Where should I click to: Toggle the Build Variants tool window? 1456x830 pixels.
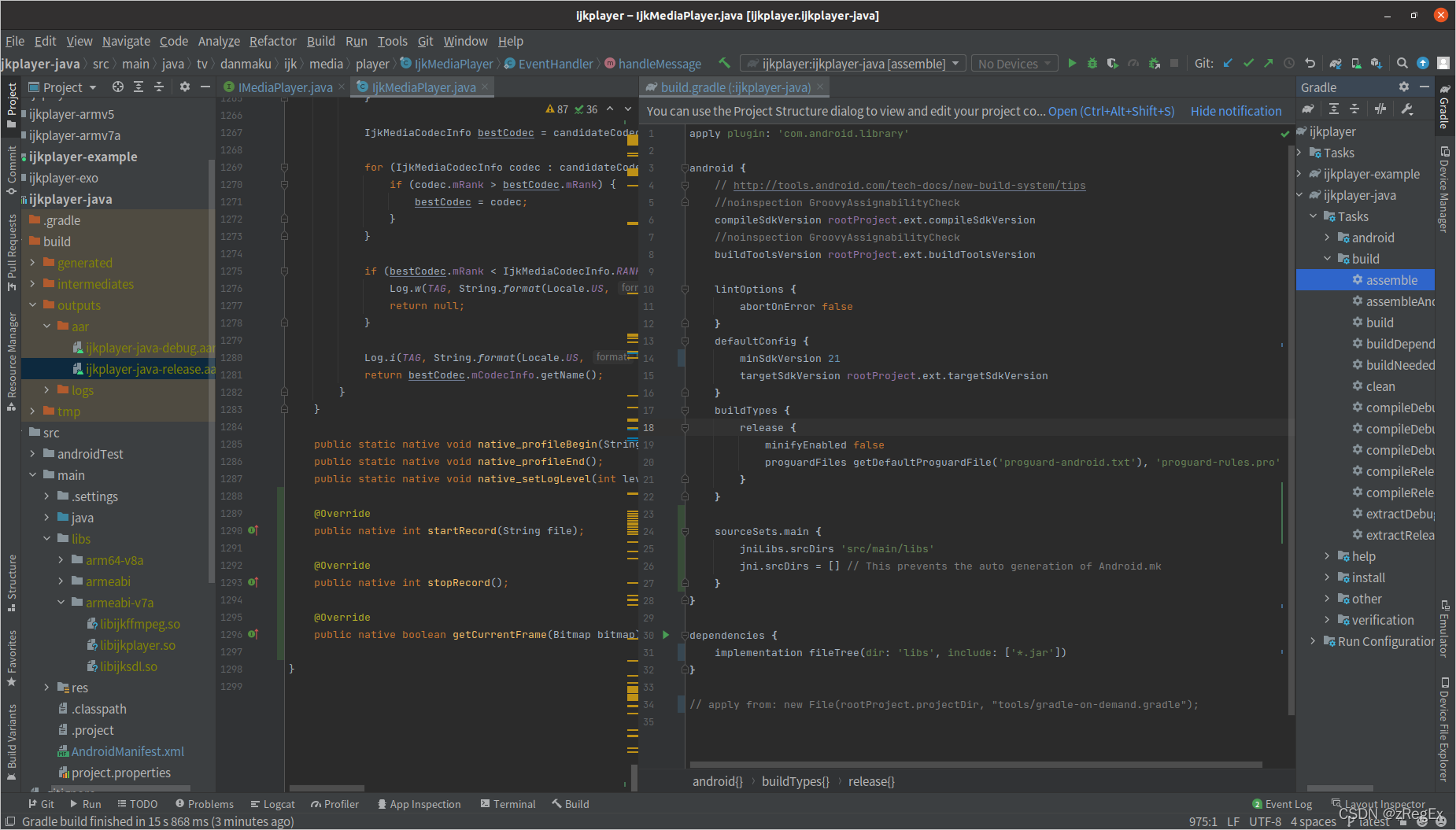pos(12,741)
